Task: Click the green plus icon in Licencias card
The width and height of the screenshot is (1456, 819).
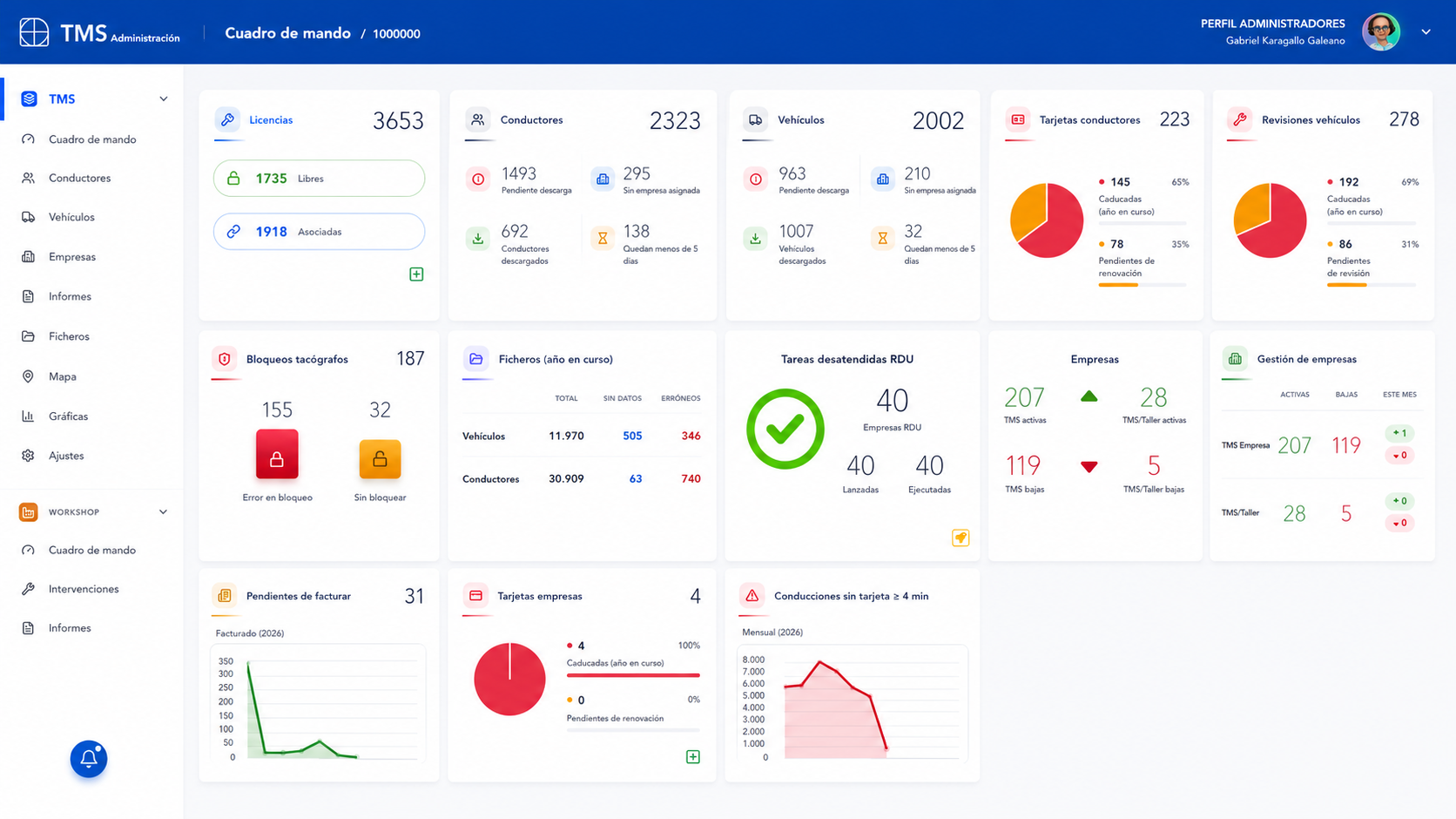Action: pos(416,274)
